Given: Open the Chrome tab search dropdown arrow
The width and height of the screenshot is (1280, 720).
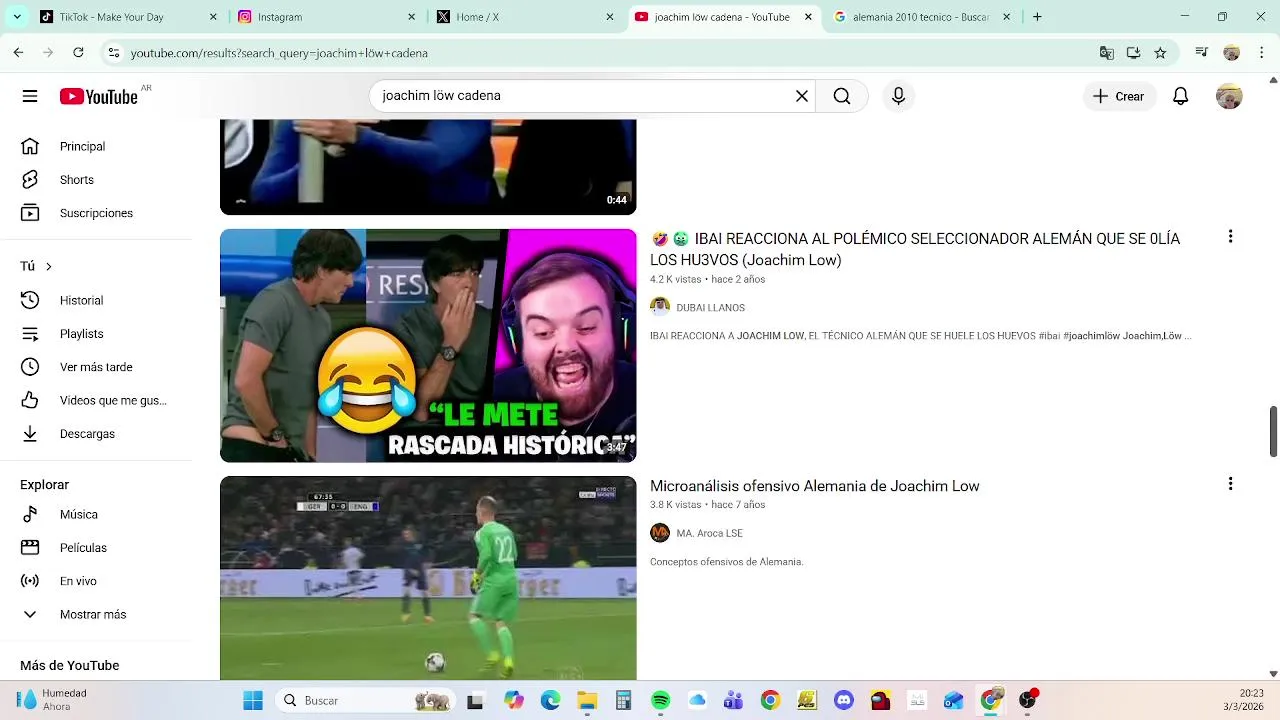Looking at the screenshot, I should [x=17, y=17].
